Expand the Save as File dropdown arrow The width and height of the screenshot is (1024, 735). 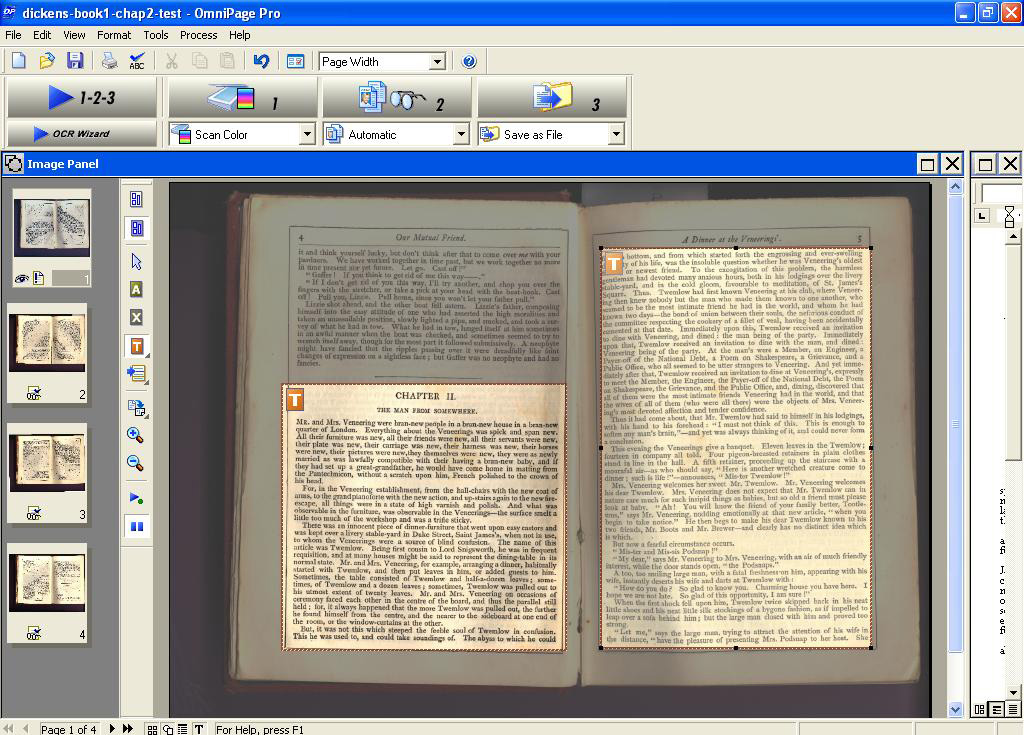click(615, 135)
